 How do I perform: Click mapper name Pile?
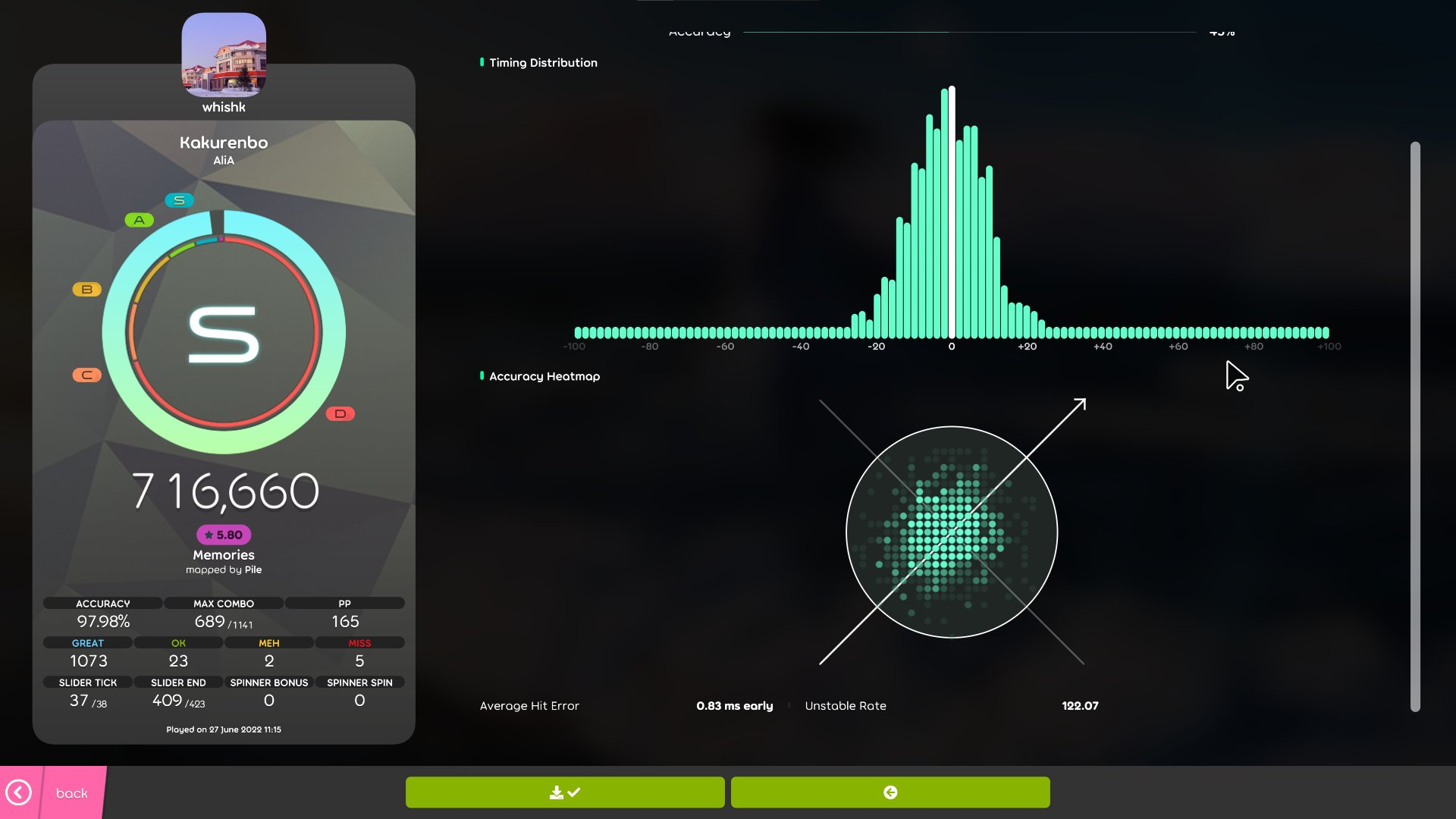click(253, 570)
